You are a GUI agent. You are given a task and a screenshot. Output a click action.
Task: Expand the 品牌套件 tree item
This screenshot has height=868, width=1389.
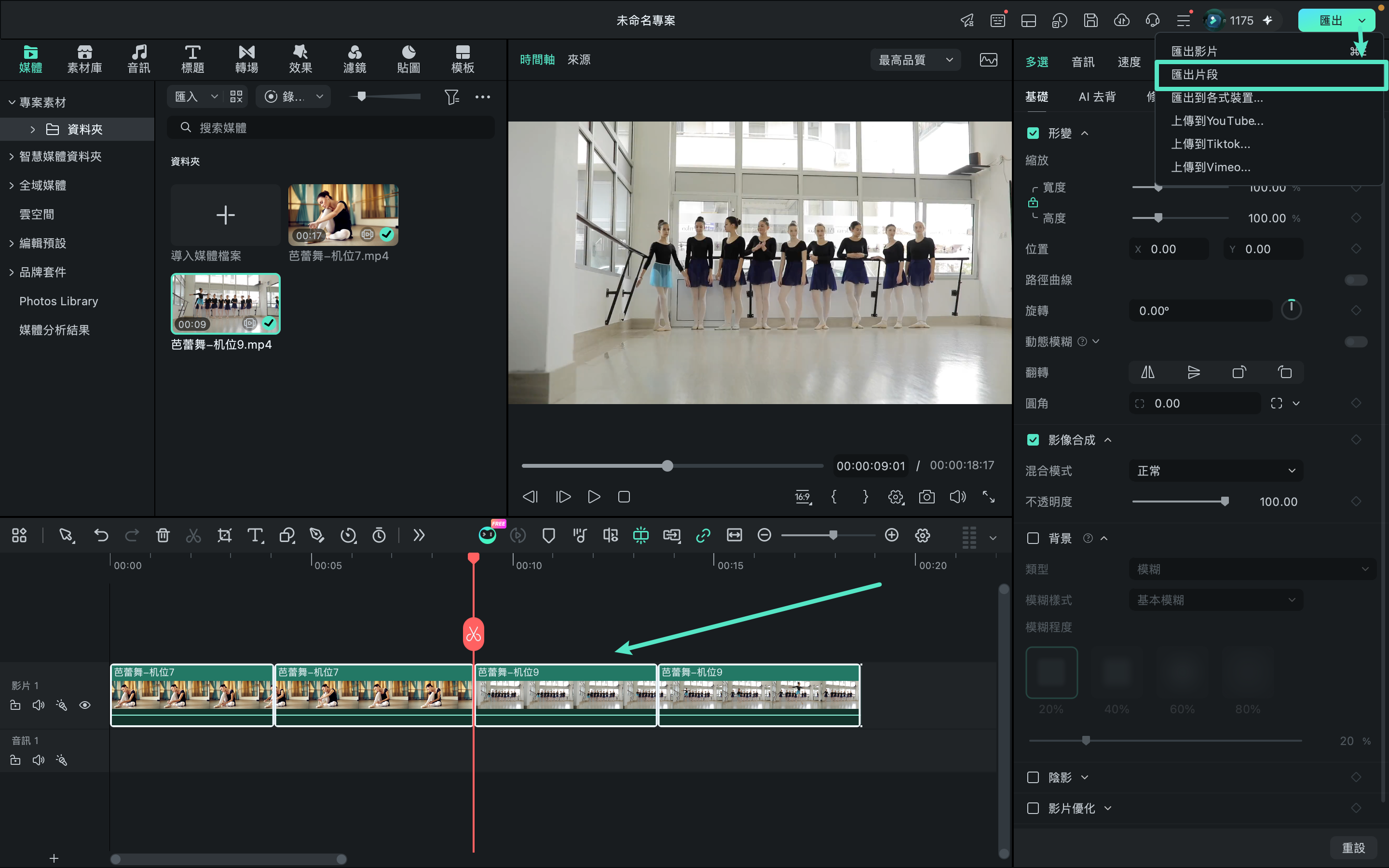(x=11, y=272)
